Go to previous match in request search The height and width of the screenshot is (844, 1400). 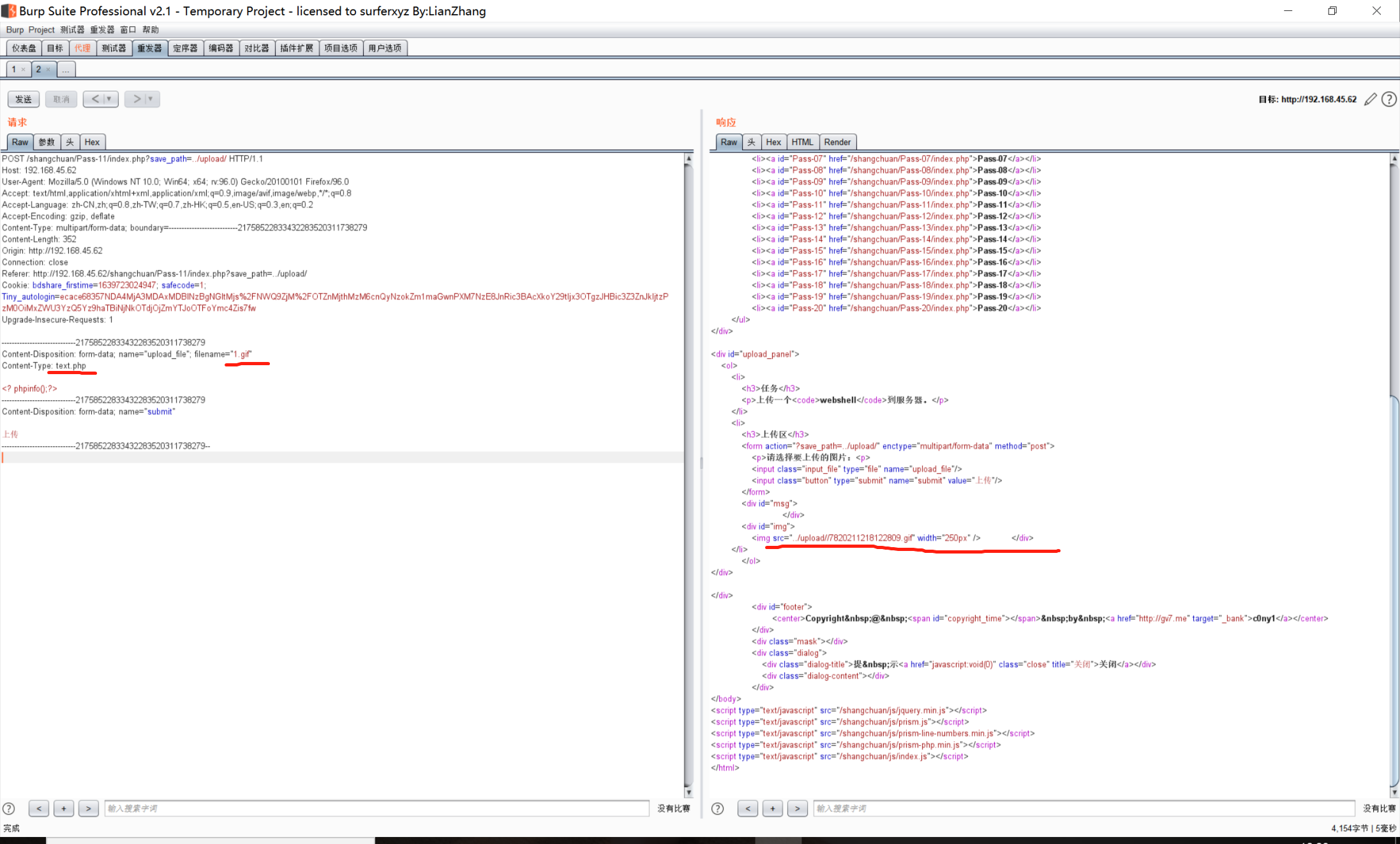click(39, 808)
